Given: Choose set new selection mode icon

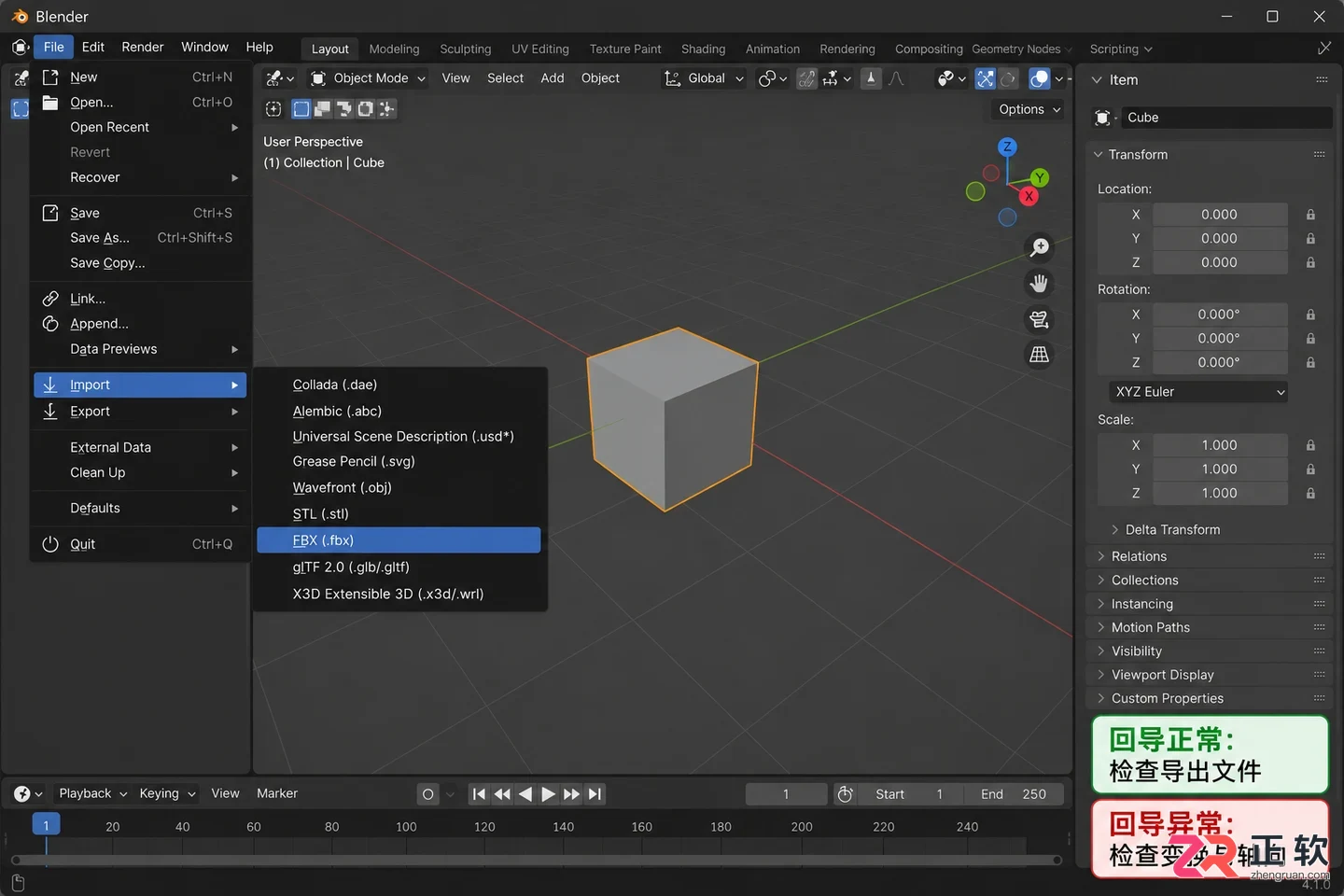Looking at the screenshot, I should 301,109.
